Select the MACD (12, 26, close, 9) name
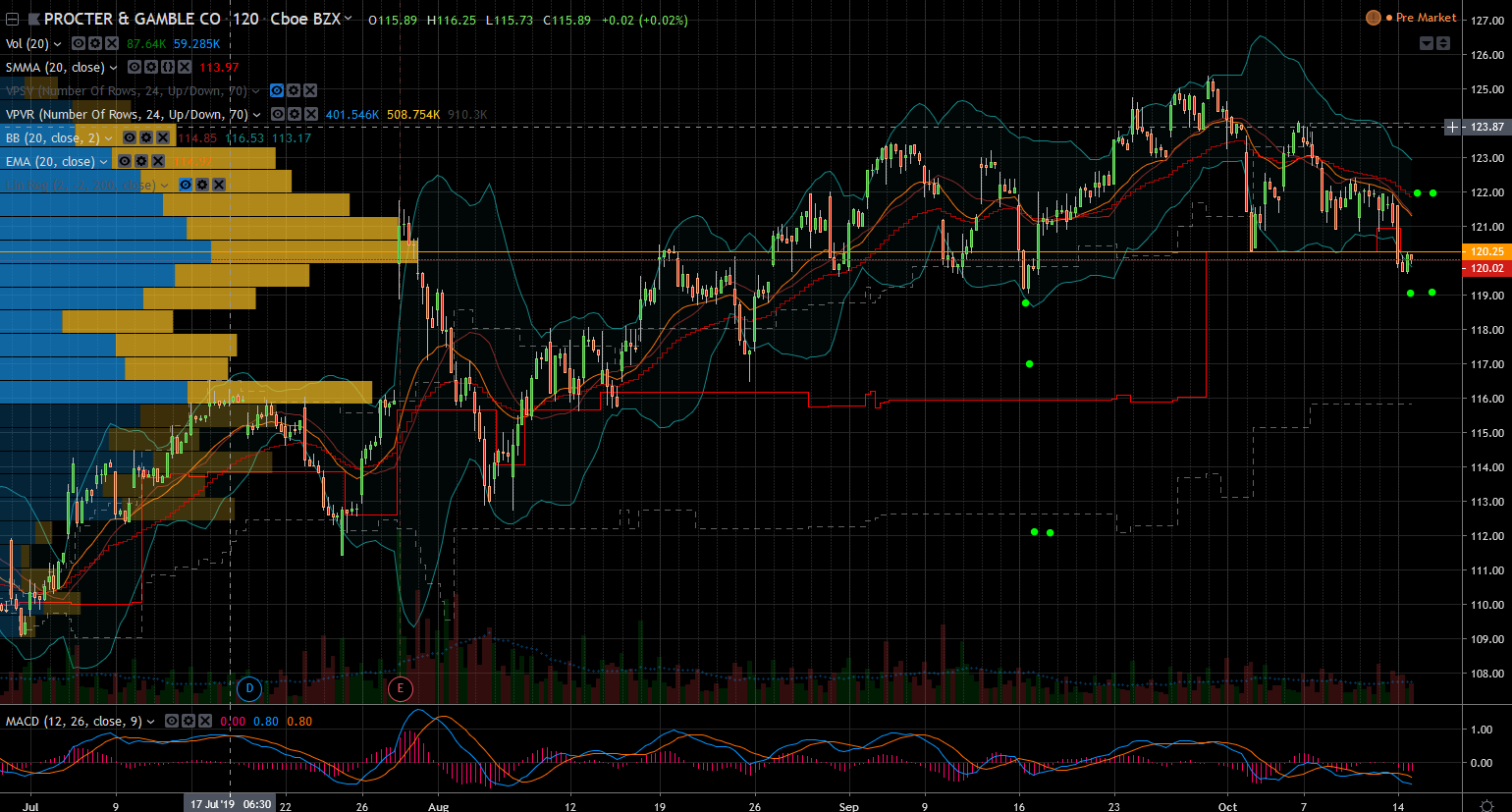1512x812 pixels. 74,721
